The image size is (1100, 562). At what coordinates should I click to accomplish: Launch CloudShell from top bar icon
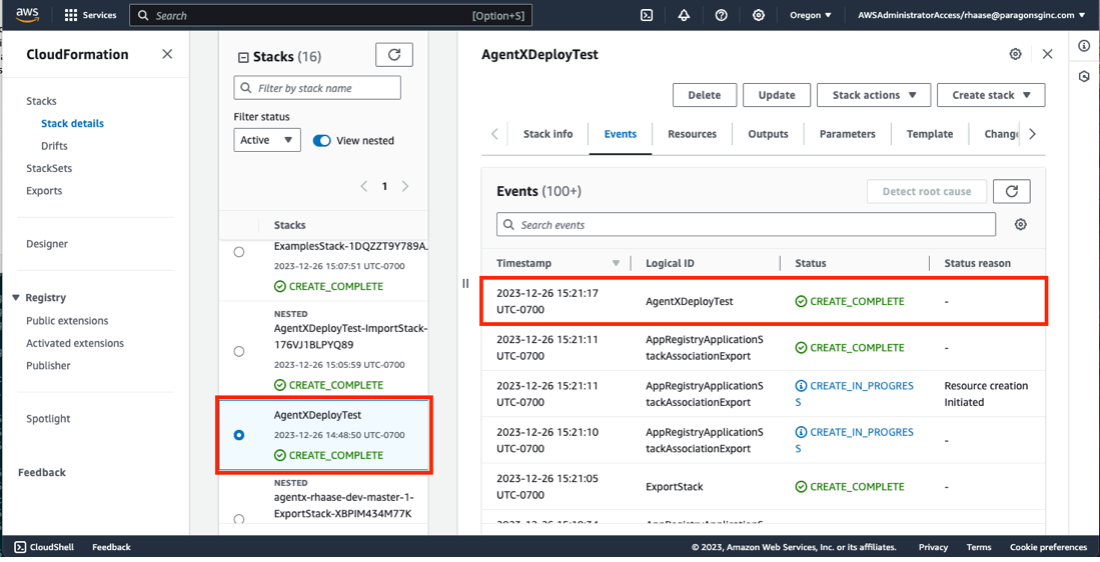point(647,15)
